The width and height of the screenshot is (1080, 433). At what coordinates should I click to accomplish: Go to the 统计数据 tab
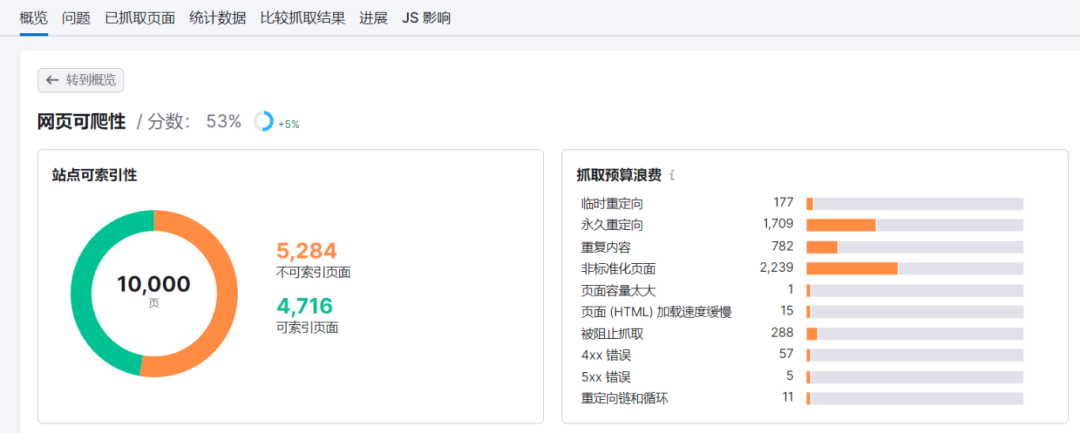tap(217, 17)
